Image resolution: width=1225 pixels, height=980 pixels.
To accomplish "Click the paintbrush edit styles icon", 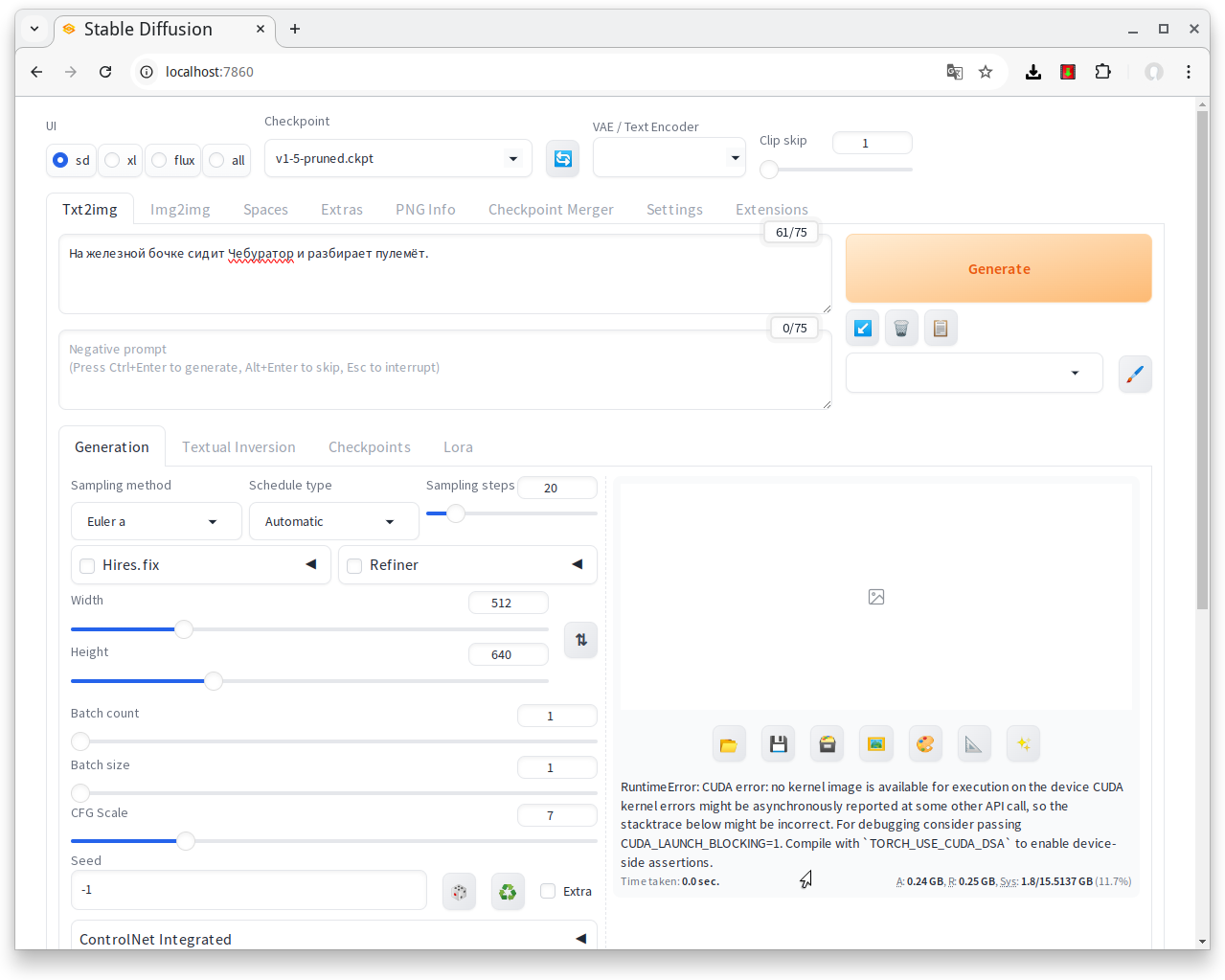I will click(1135, 374).
